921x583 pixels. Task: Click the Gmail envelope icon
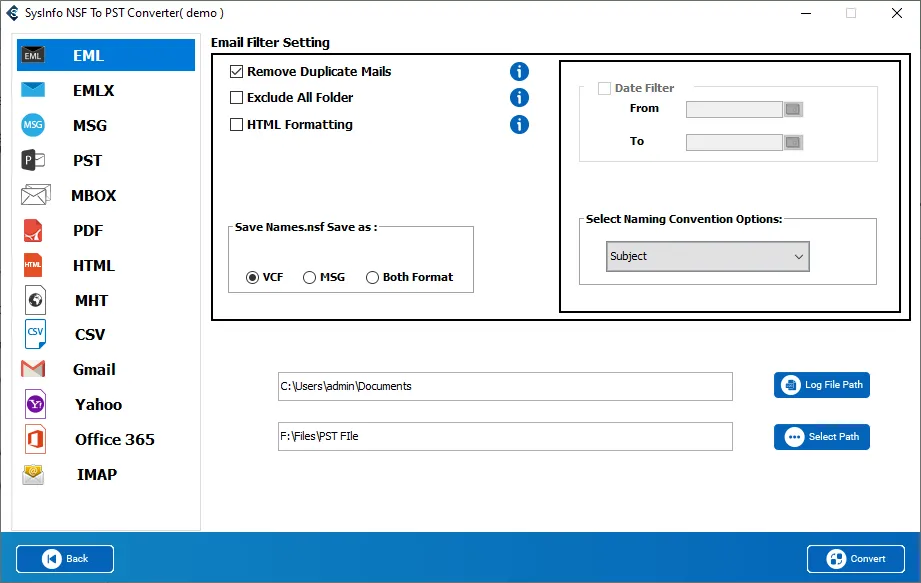(33, 369)
